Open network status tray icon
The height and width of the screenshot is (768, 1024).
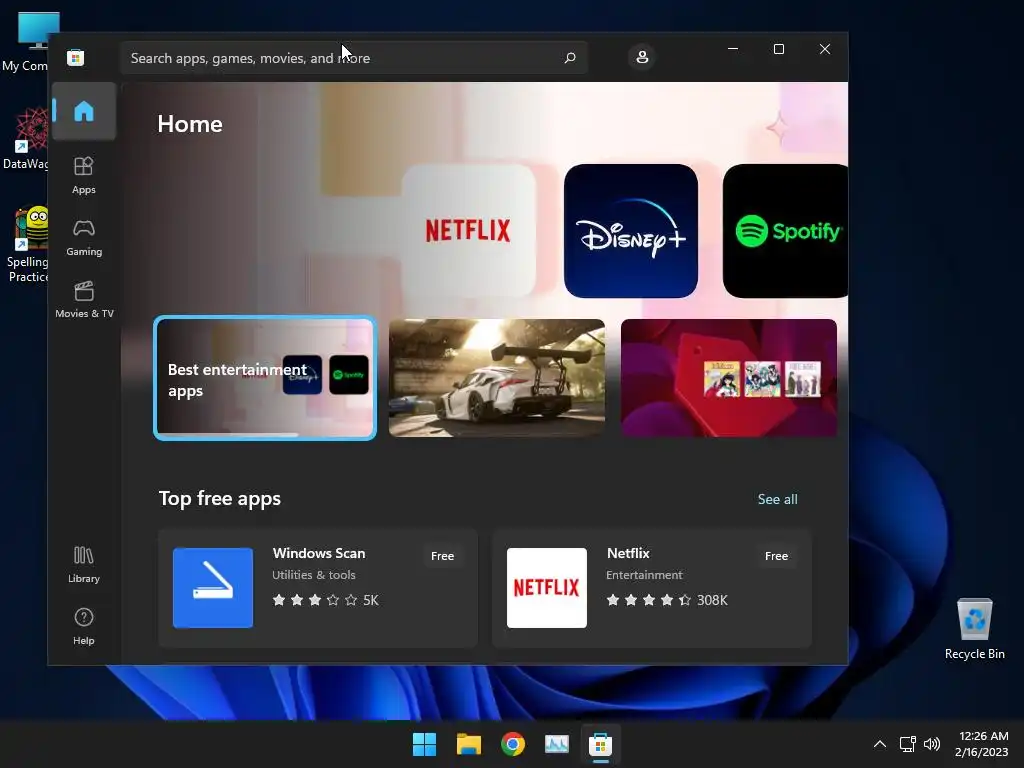[x=907, y=744]
